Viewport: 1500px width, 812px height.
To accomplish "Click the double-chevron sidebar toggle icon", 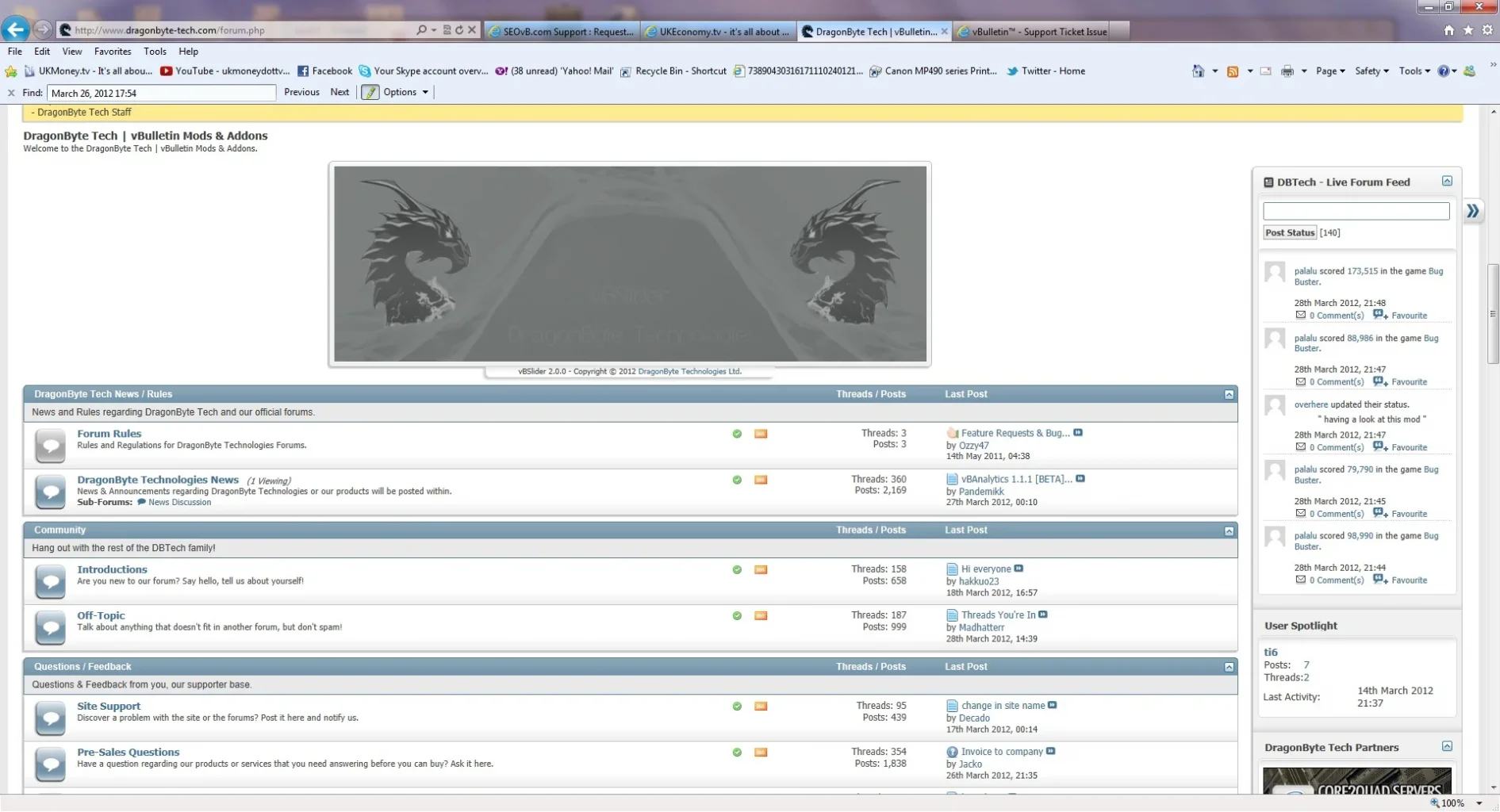I will point(1473,211).
